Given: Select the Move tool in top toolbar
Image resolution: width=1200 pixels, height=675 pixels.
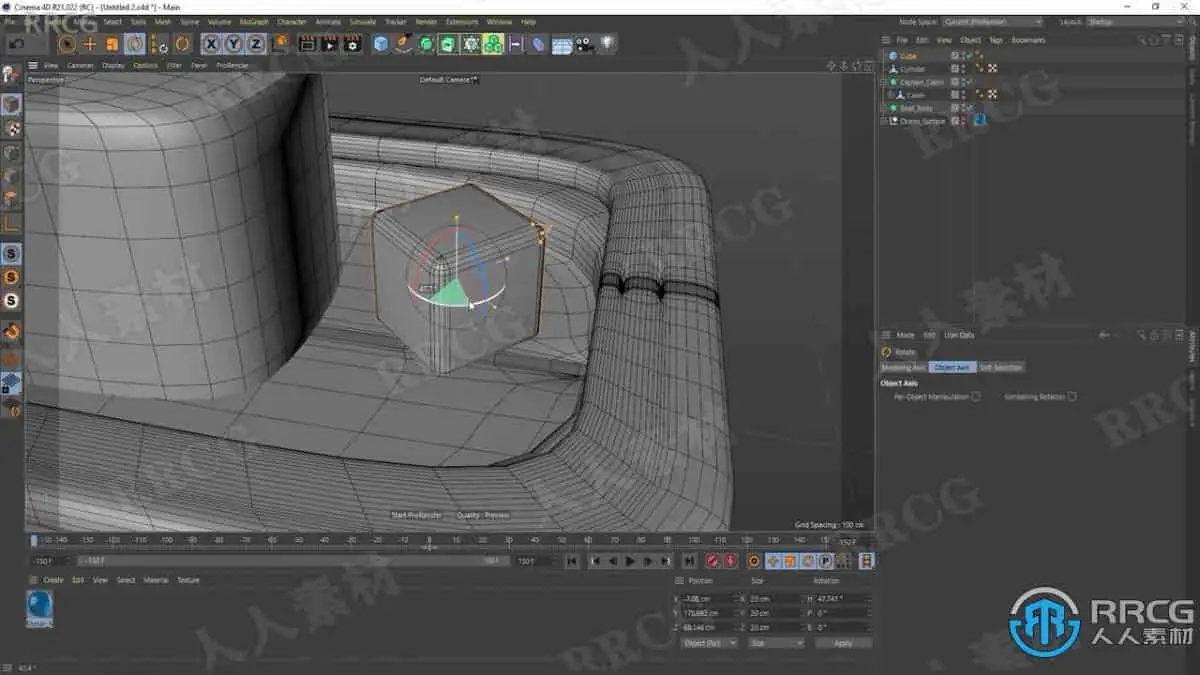Looking at the screenshot, I should pos(90,44).
